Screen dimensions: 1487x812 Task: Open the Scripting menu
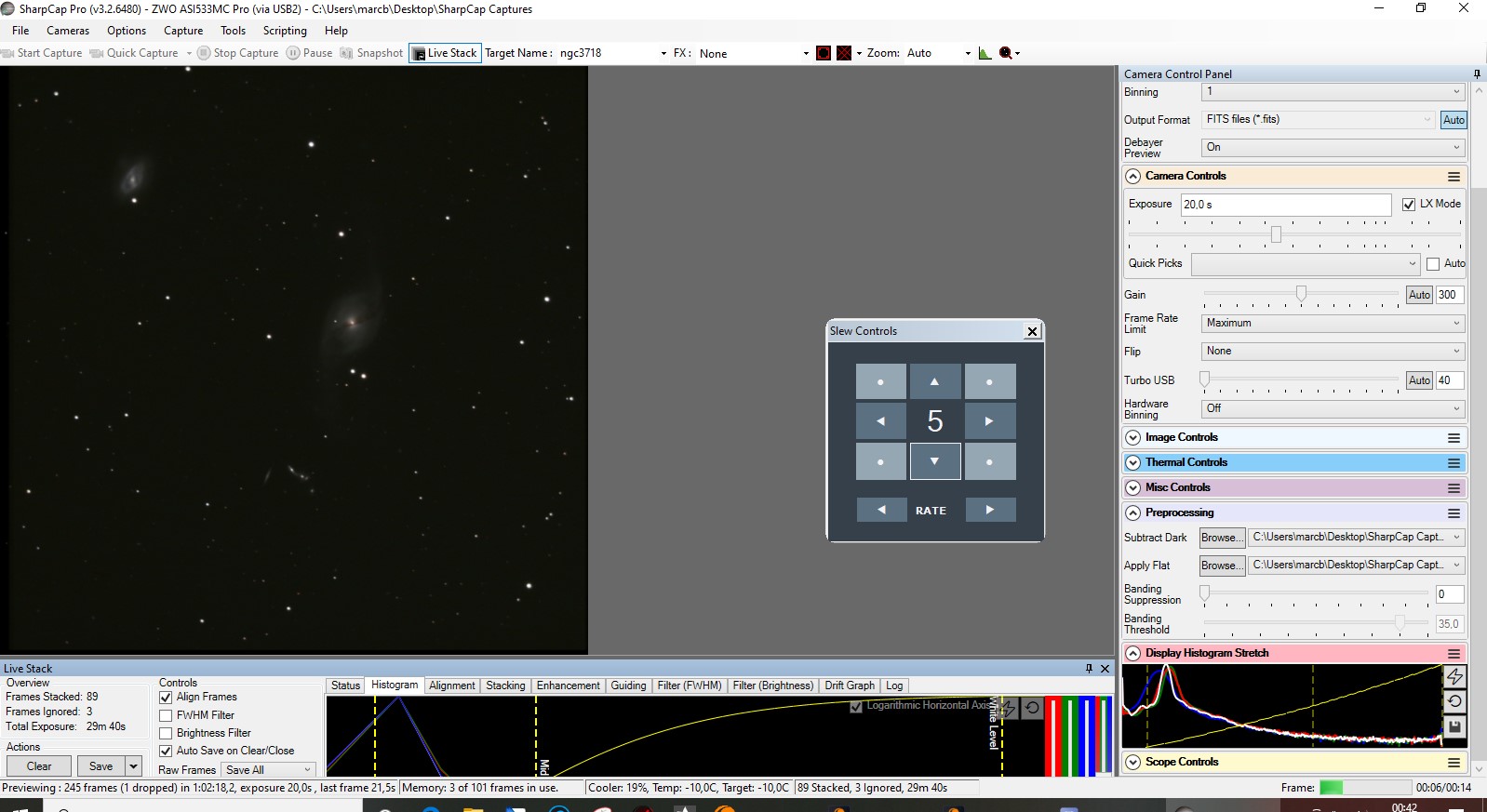click(x=284, y=31)
